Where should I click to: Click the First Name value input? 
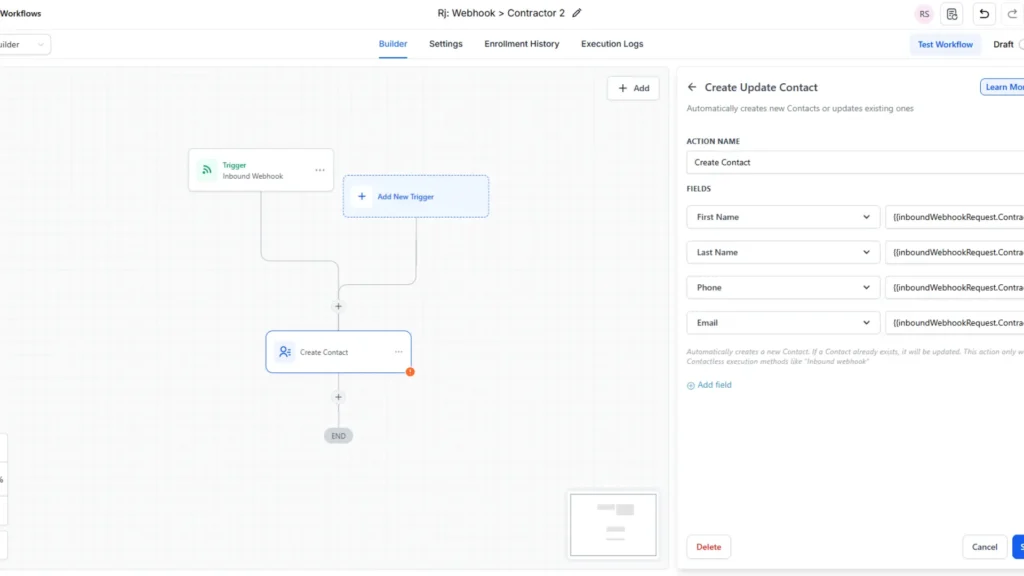955,217
